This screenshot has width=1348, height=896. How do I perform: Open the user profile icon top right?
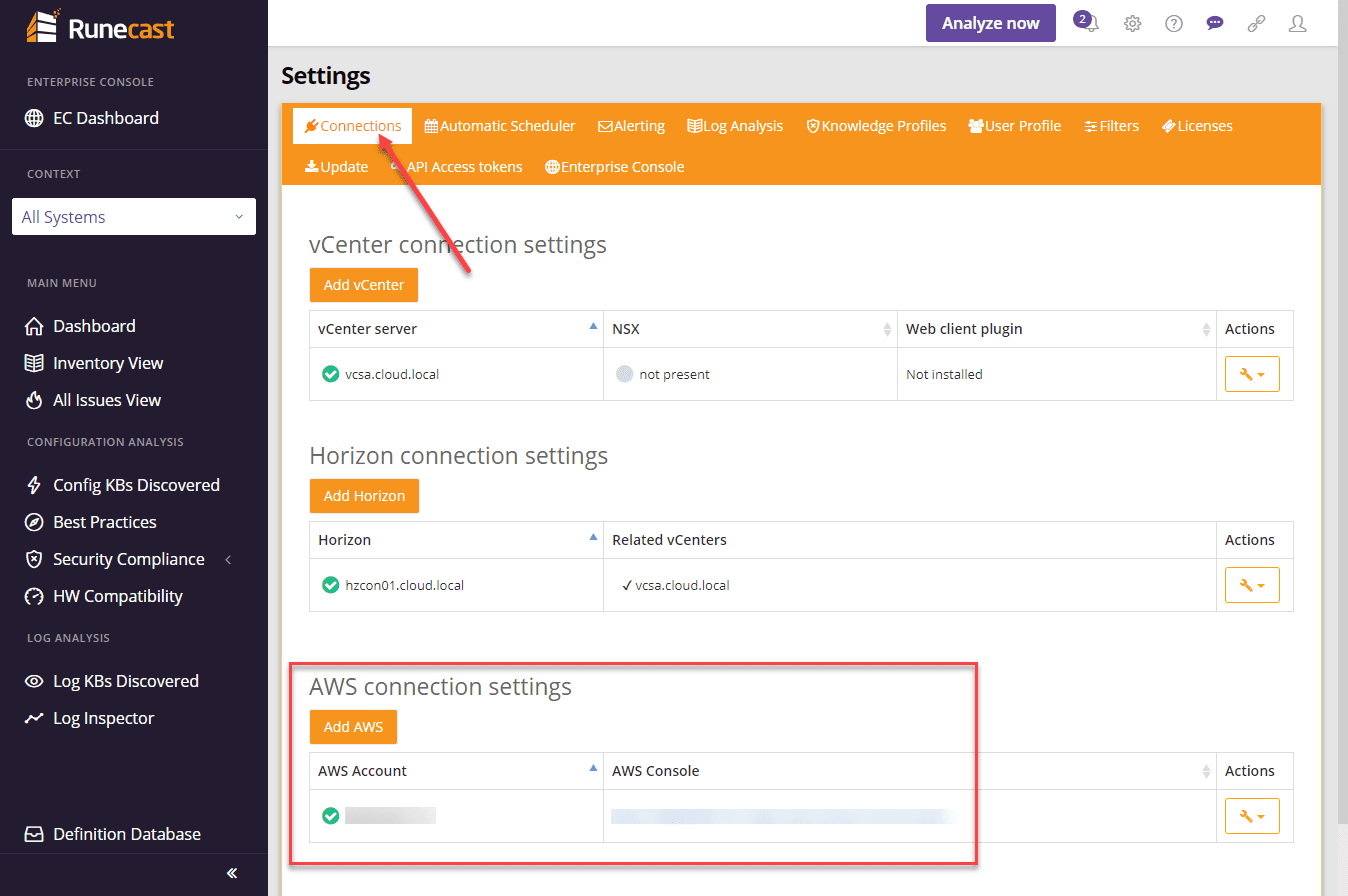1297,22
